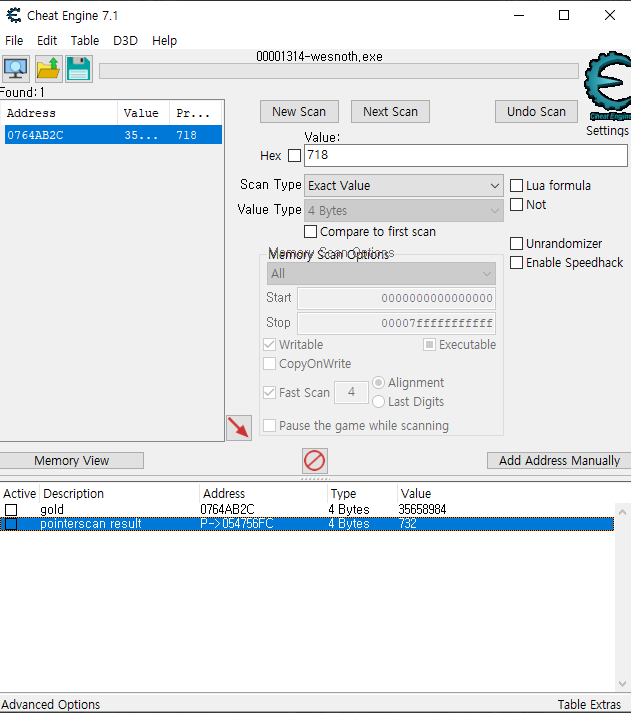Open the File menu
Screen dimensions: 631x713
pyautogui.click(x=14, y=40)
